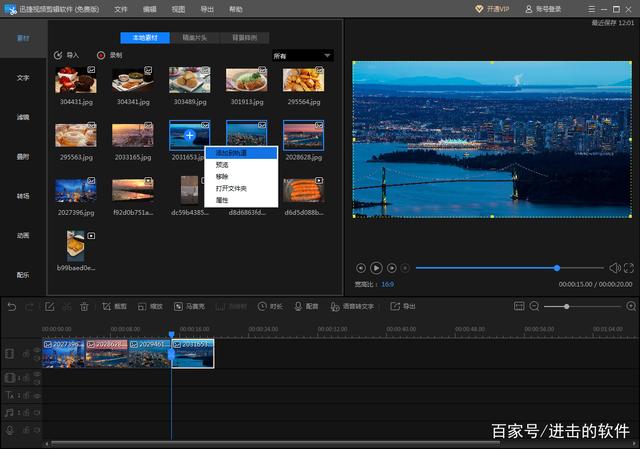
Task: Open the edit clip pencil icon
Action: click(x=49, y=307)
